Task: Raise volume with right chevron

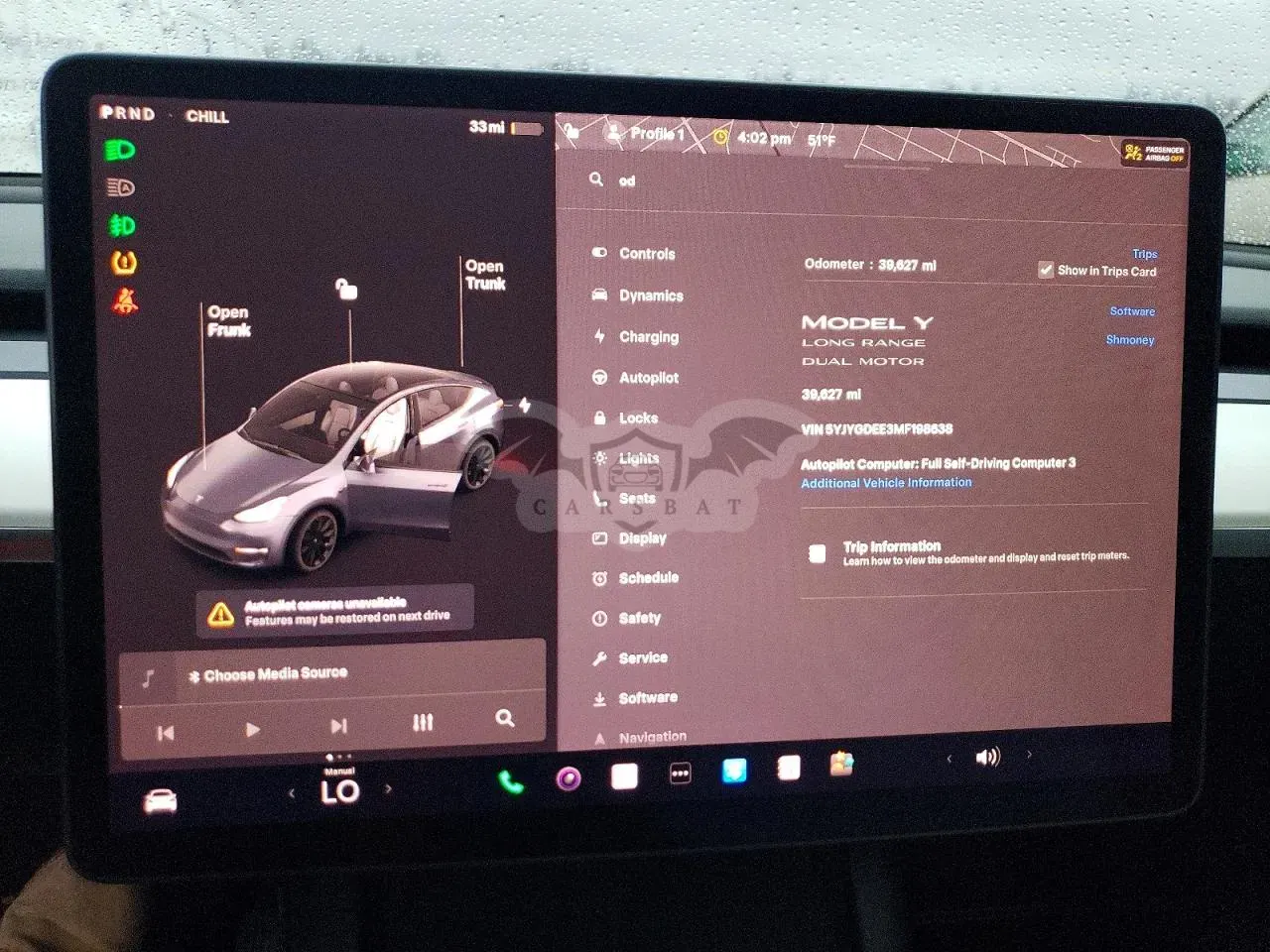Action: click(x=1029, y=755)
